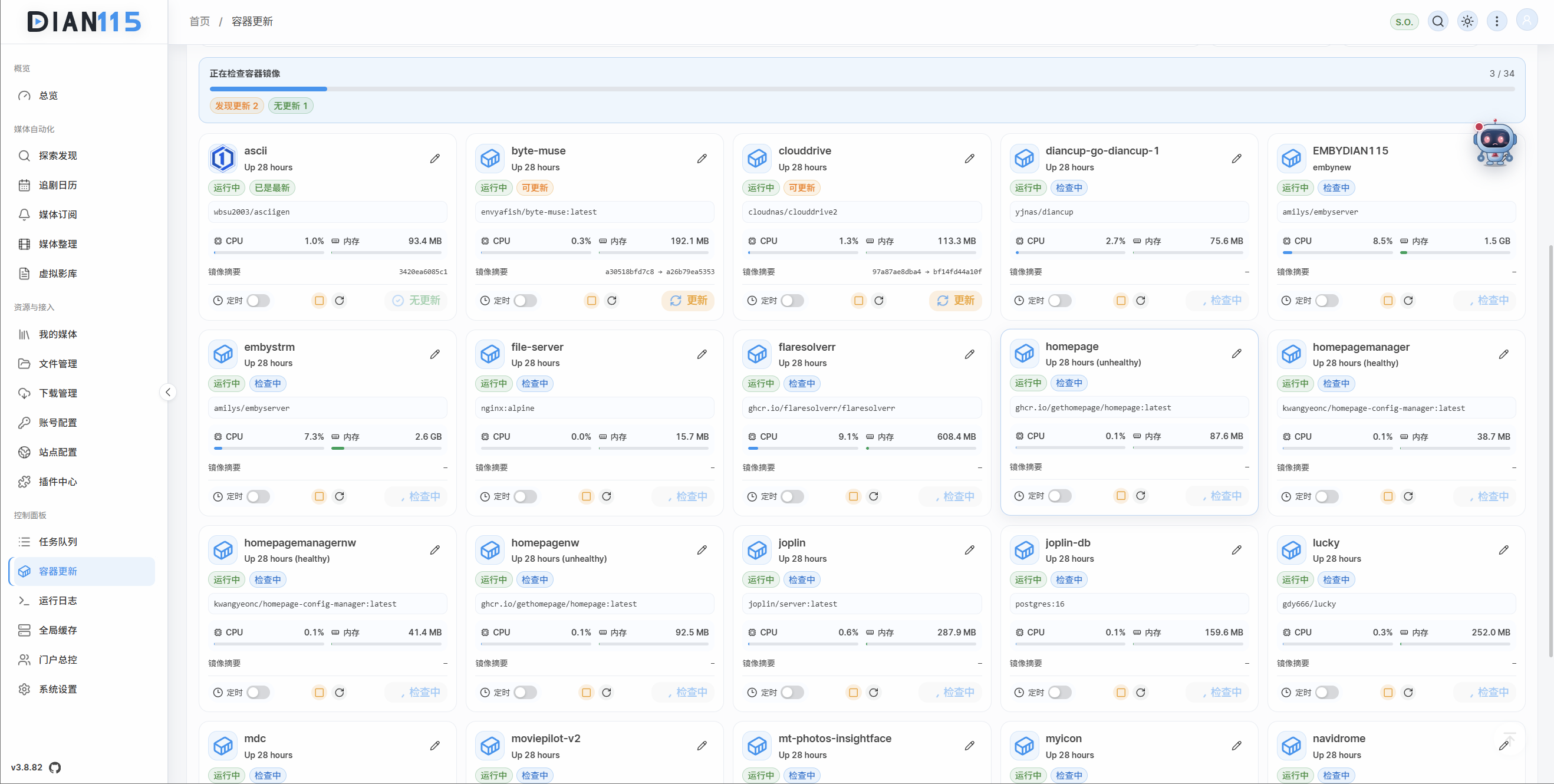The height and width of the screenshot is (784, 1554).
Task: Stop the ascii container with square icon
Action: (x=319, y=300)
